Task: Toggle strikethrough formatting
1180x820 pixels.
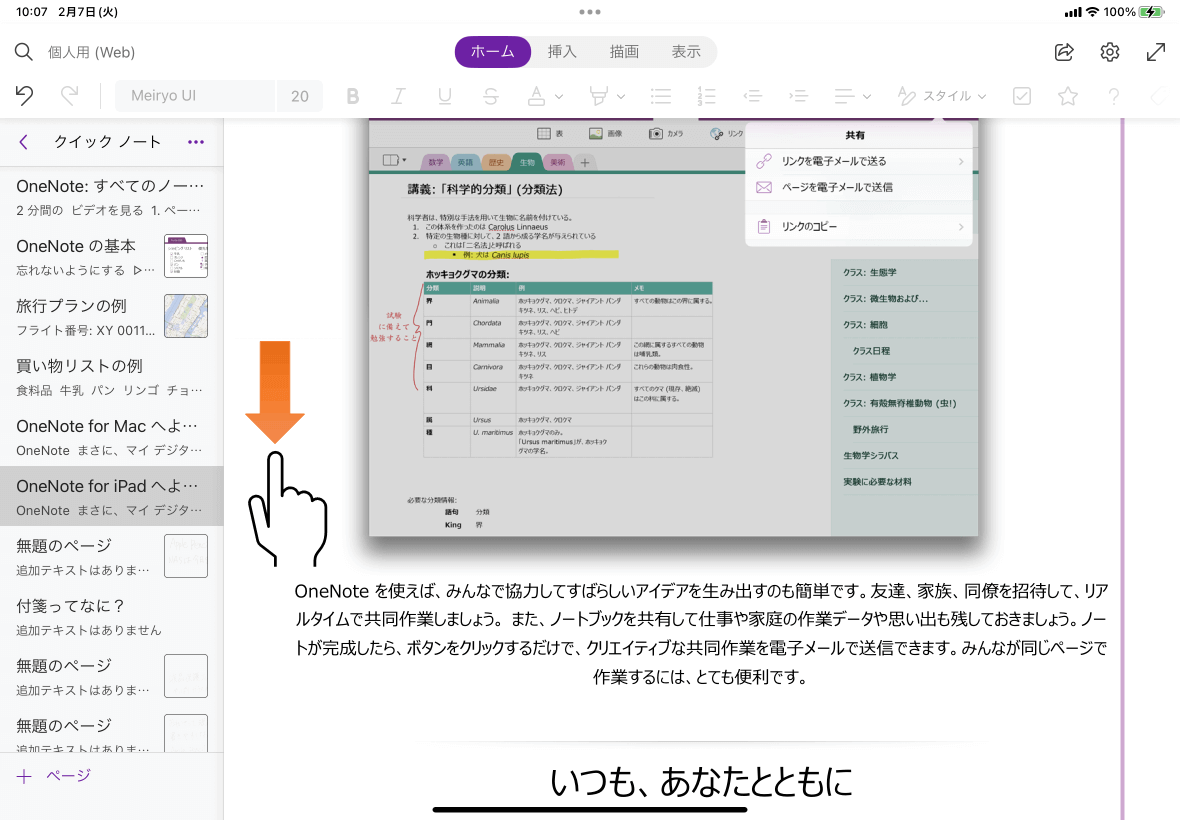Action: (491, 96)
